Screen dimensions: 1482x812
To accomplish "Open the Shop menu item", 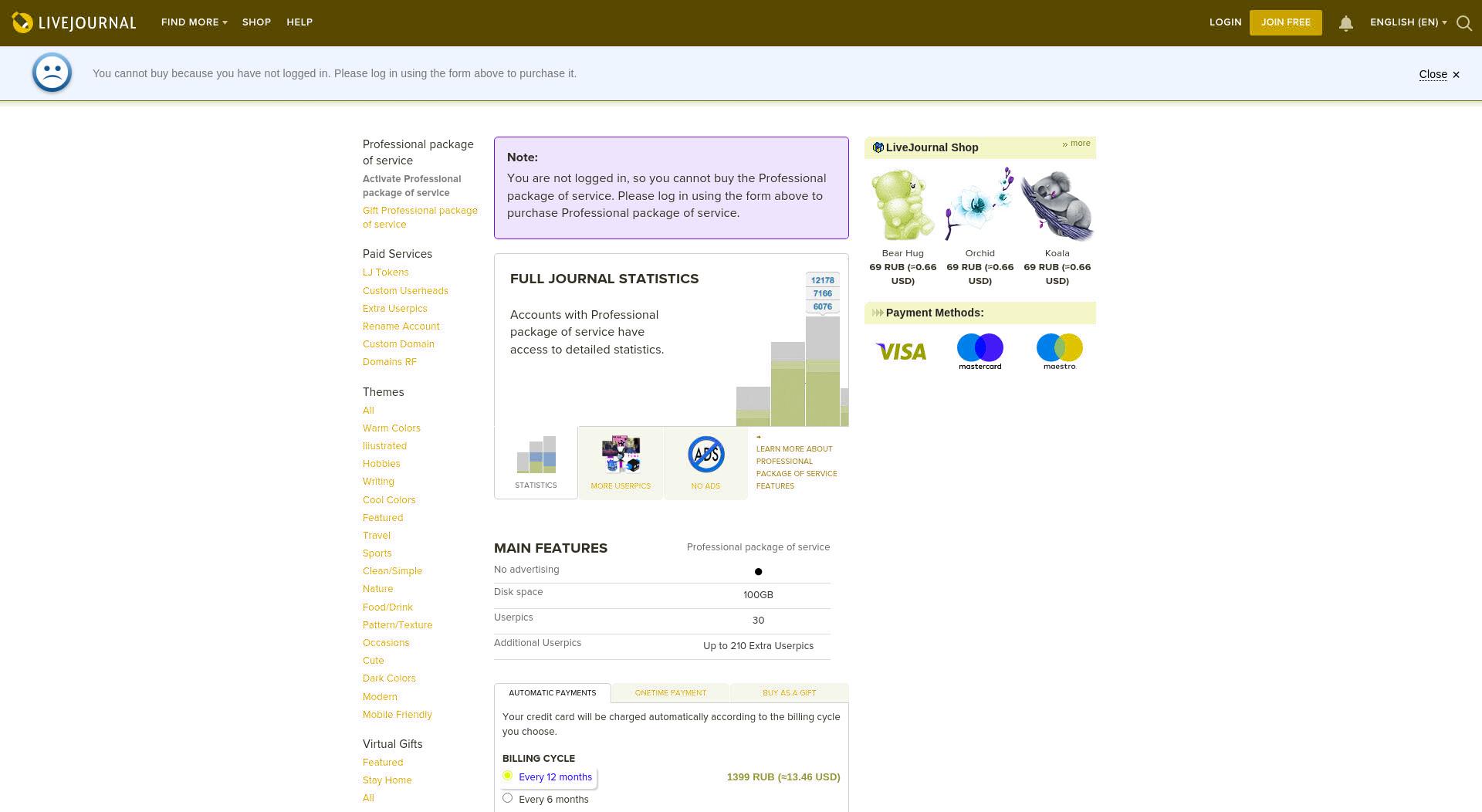I will click(256, 22).
